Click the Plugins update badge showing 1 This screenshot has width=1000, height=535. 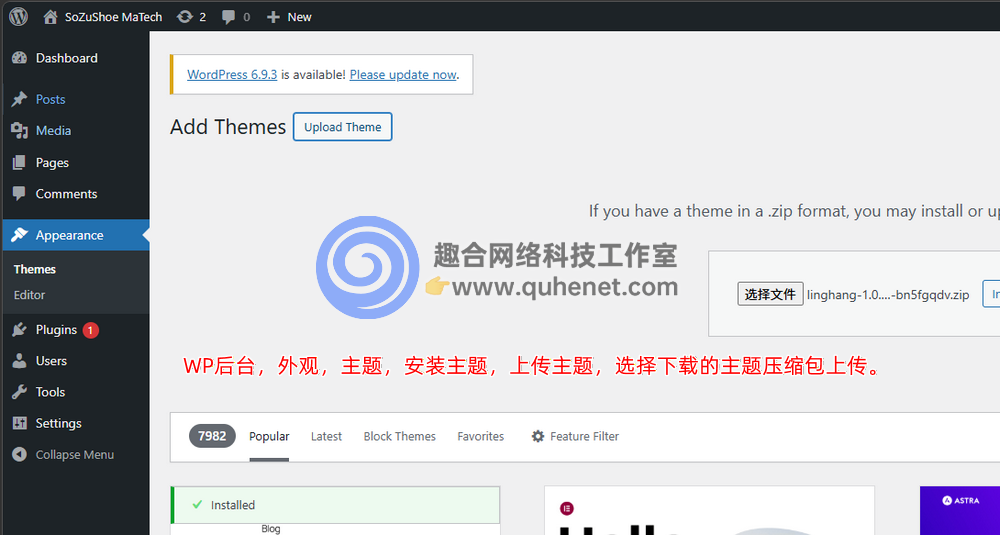pos(91,330)
